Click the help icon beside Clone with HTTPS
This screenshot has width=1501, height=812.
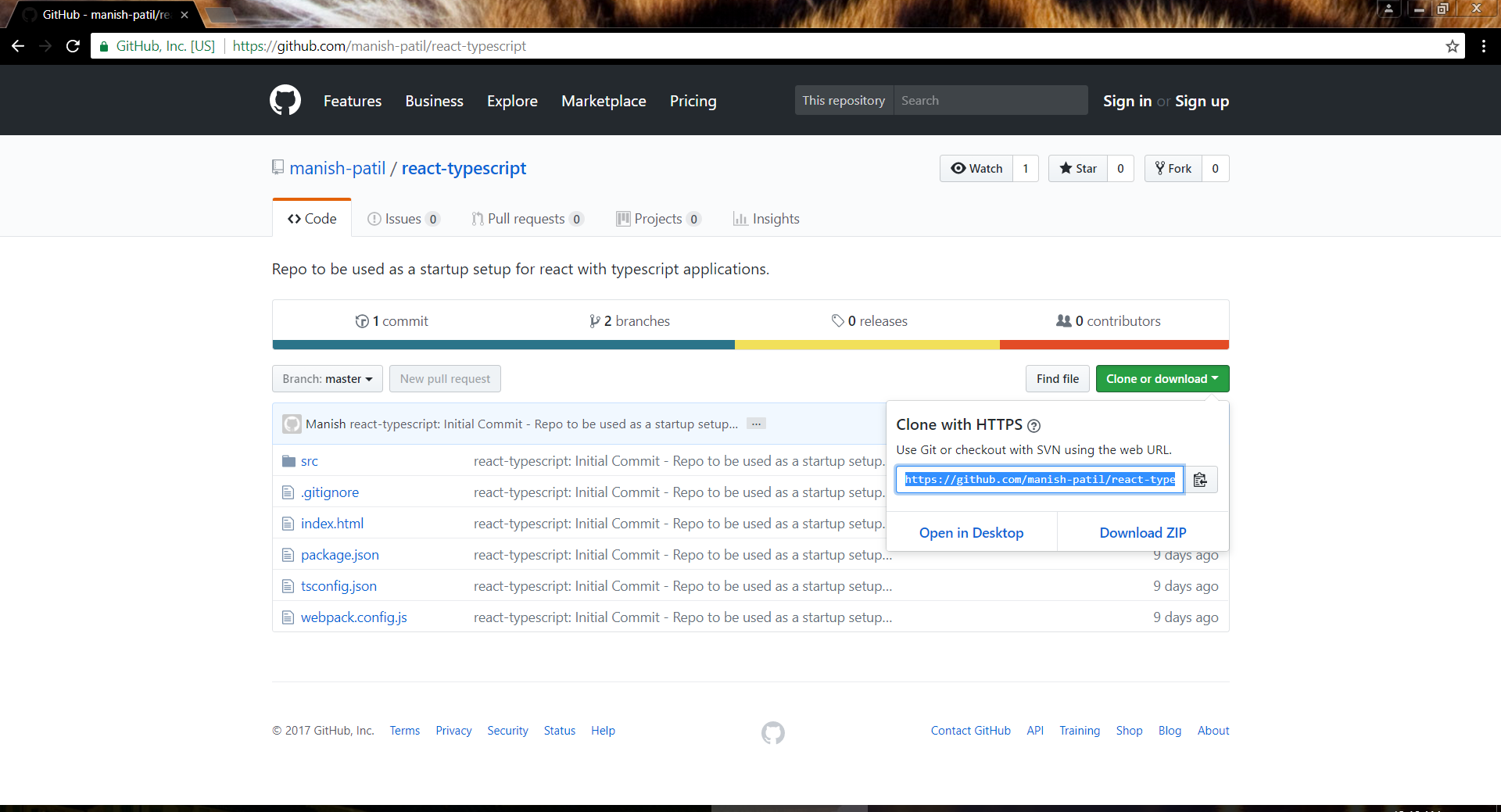[x=1034, y=426]
